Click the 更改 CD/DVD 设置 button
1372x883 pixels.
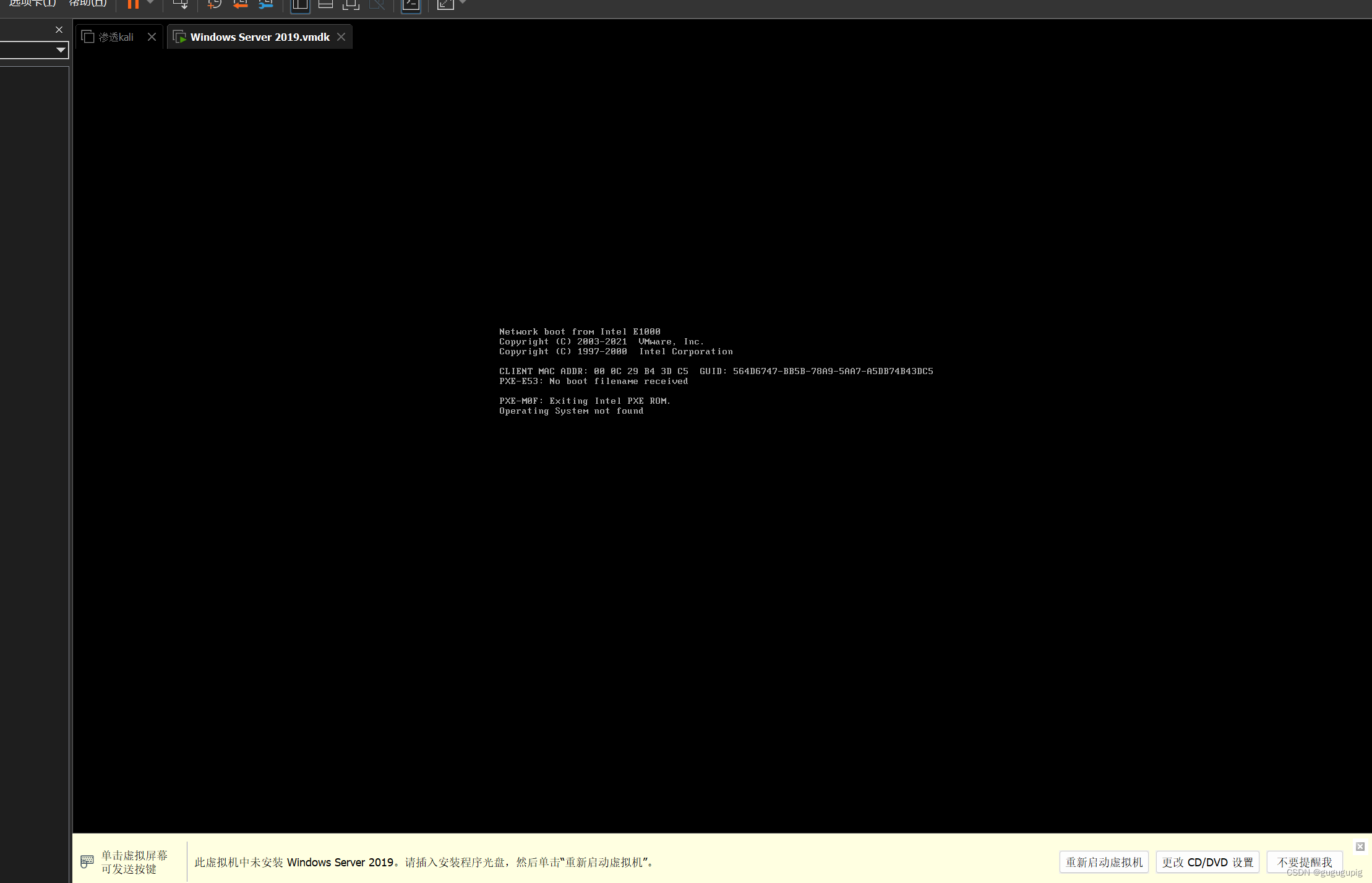pyautogui.click(x=1207, y=862)
